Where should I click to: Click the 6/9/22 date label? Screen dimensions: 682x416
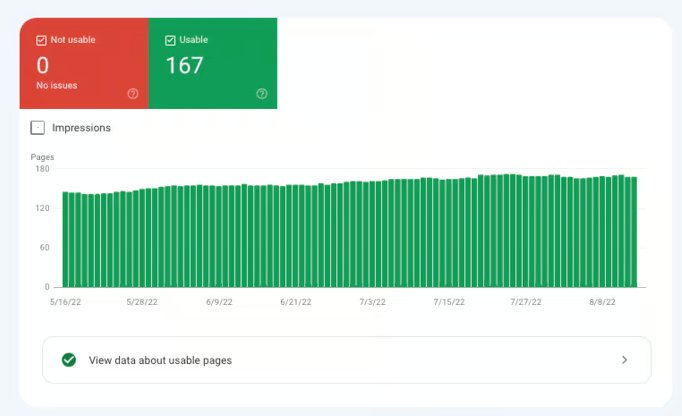(219, 302)
